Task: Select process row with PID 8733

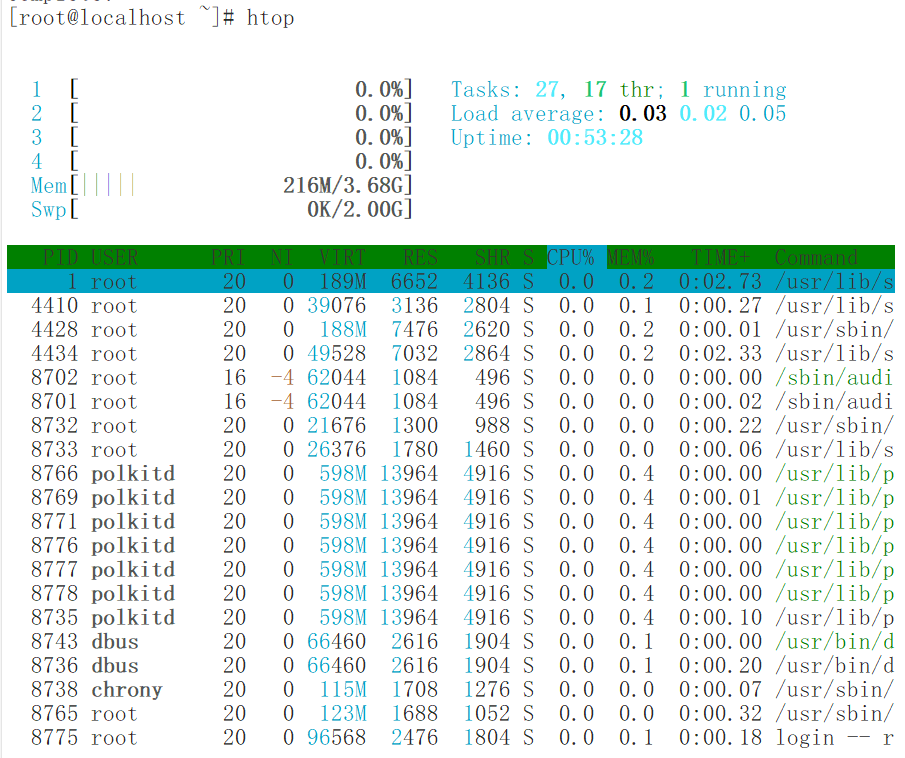Action: [x=451, y=450]
